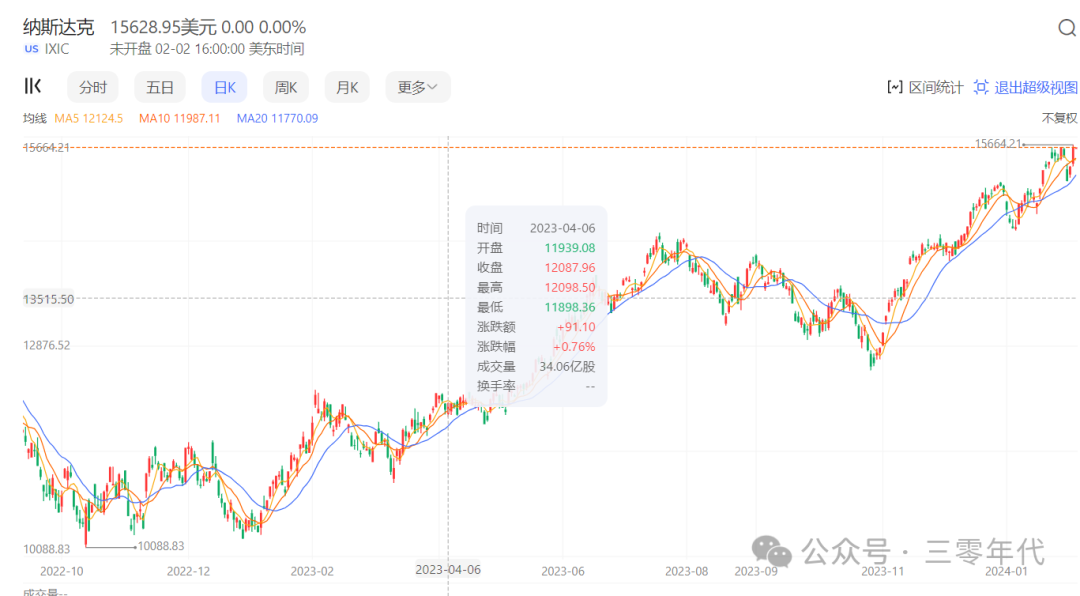Click the 10088.83 low marker on chart

[160, 546]
